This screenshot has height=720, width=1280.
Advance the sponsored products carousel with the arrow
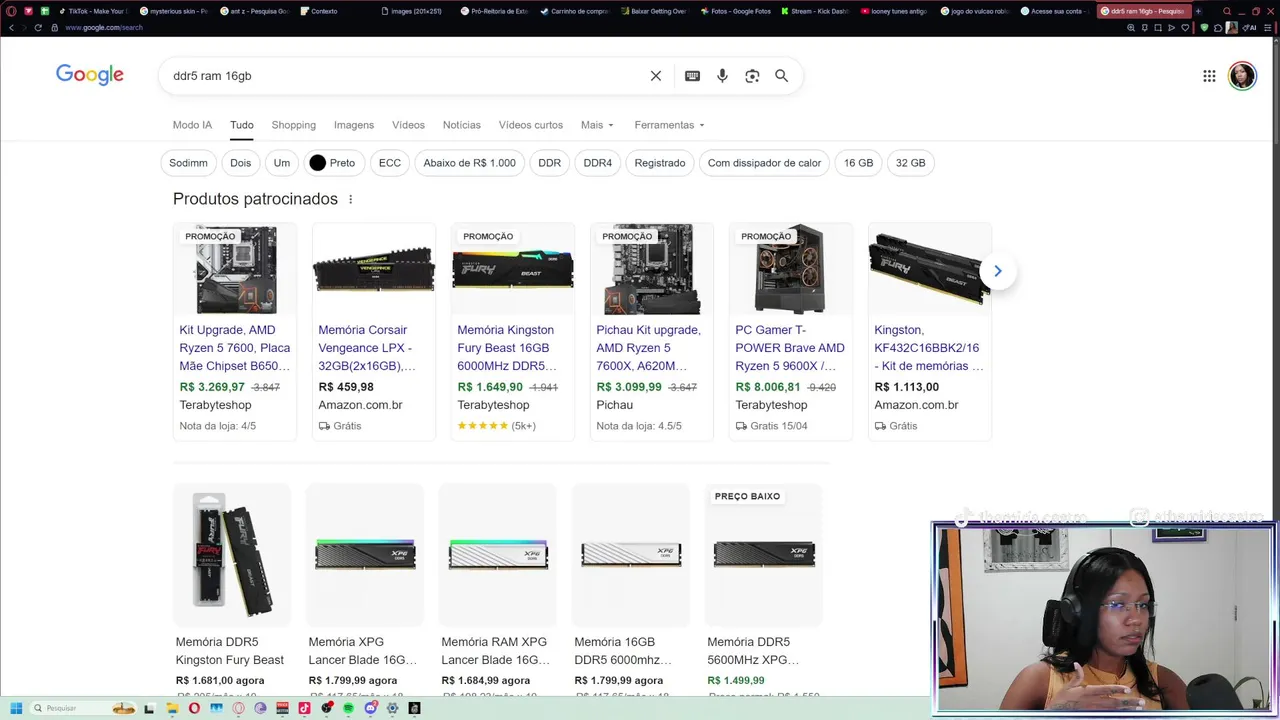(x=997, y=271)
